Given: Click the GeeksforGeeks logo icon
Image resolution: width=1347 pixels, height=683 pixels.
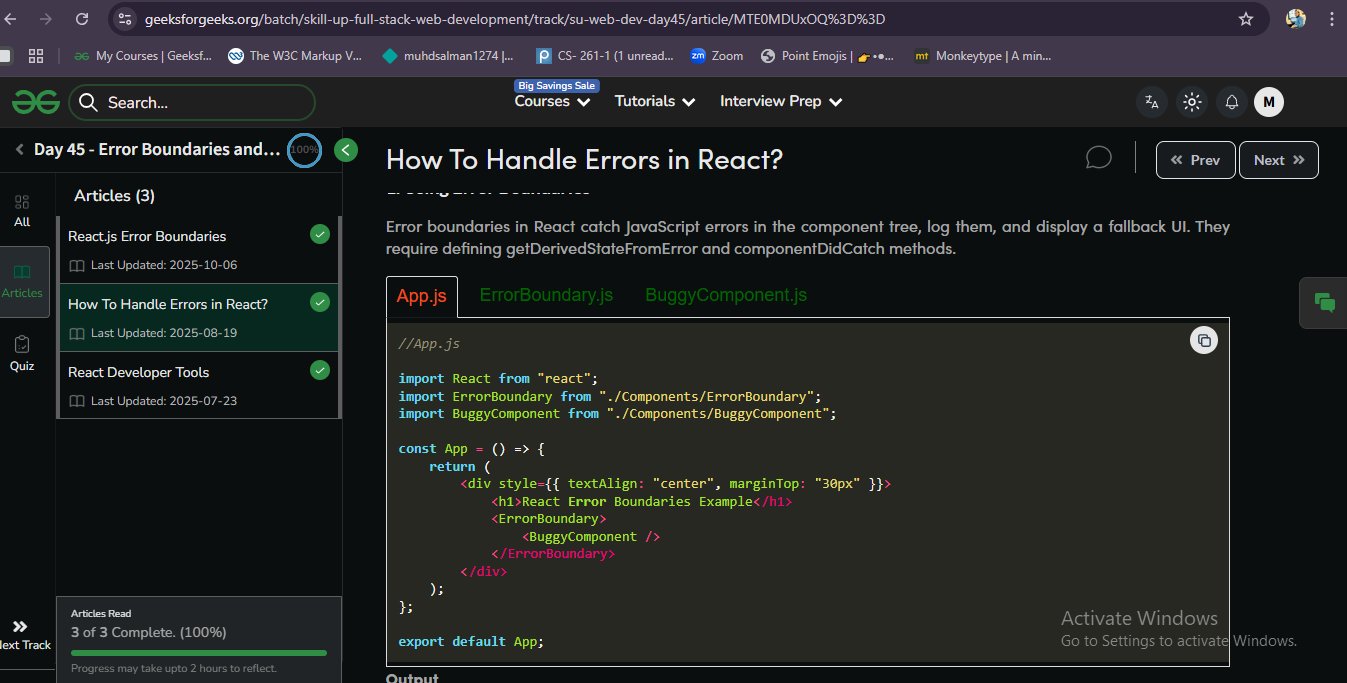Looking at the screenshot, I should [x=35, y=102].
